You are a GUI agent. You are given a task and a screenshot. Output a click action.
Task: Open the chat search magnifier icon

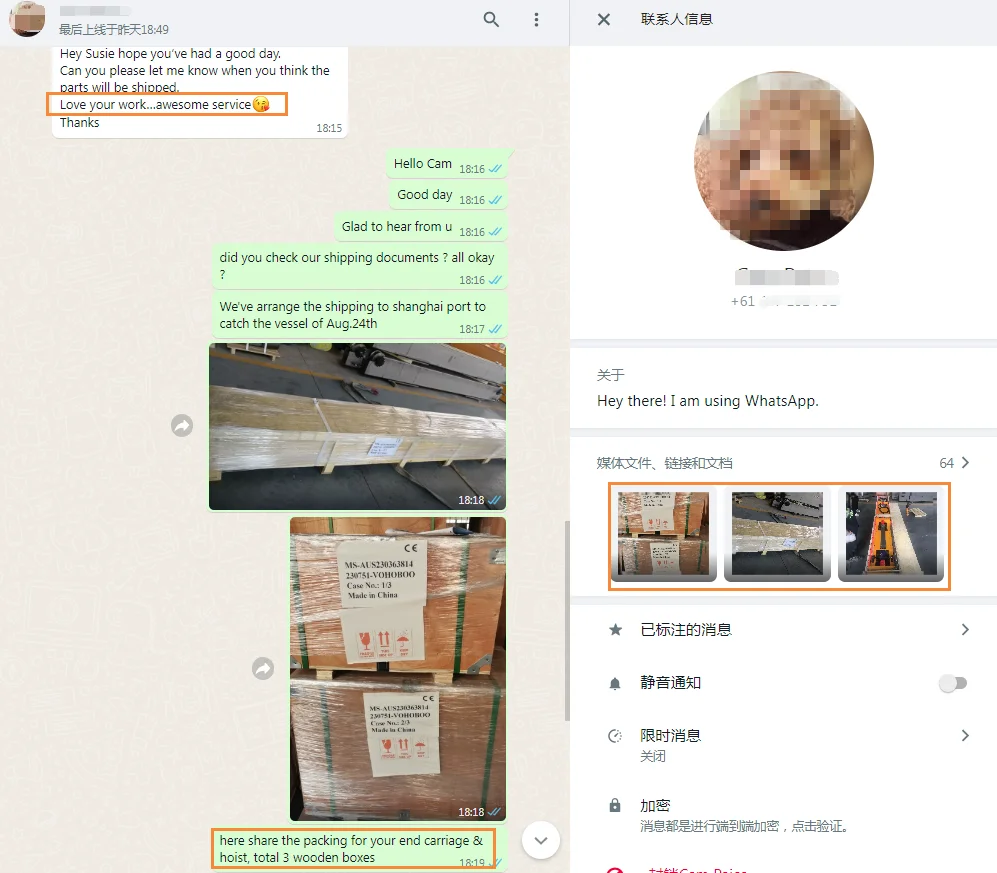pyautogui.click(x=491, y=20)
